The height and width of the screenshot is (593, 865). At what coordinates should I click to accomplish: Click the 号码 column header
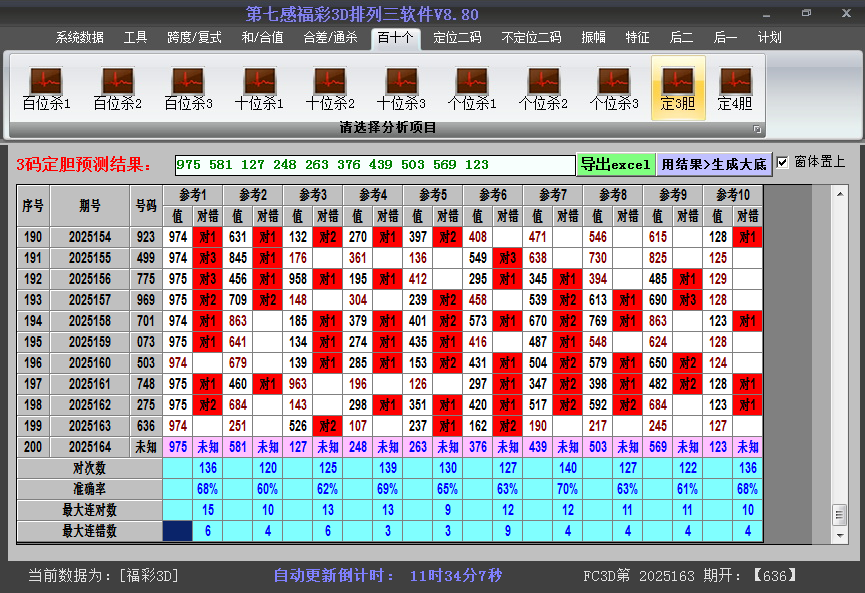click(x=146, y=206)
